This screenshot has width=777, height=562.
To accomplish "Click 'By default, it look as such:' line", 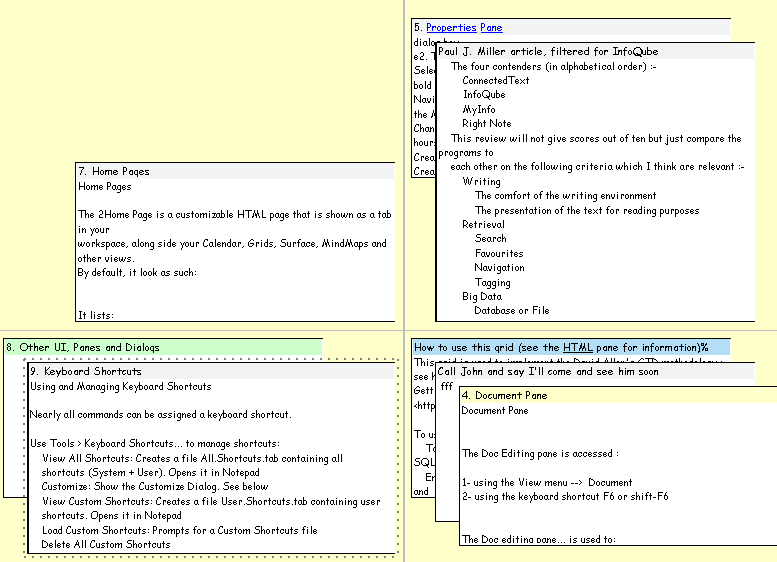I will (137, 273).
